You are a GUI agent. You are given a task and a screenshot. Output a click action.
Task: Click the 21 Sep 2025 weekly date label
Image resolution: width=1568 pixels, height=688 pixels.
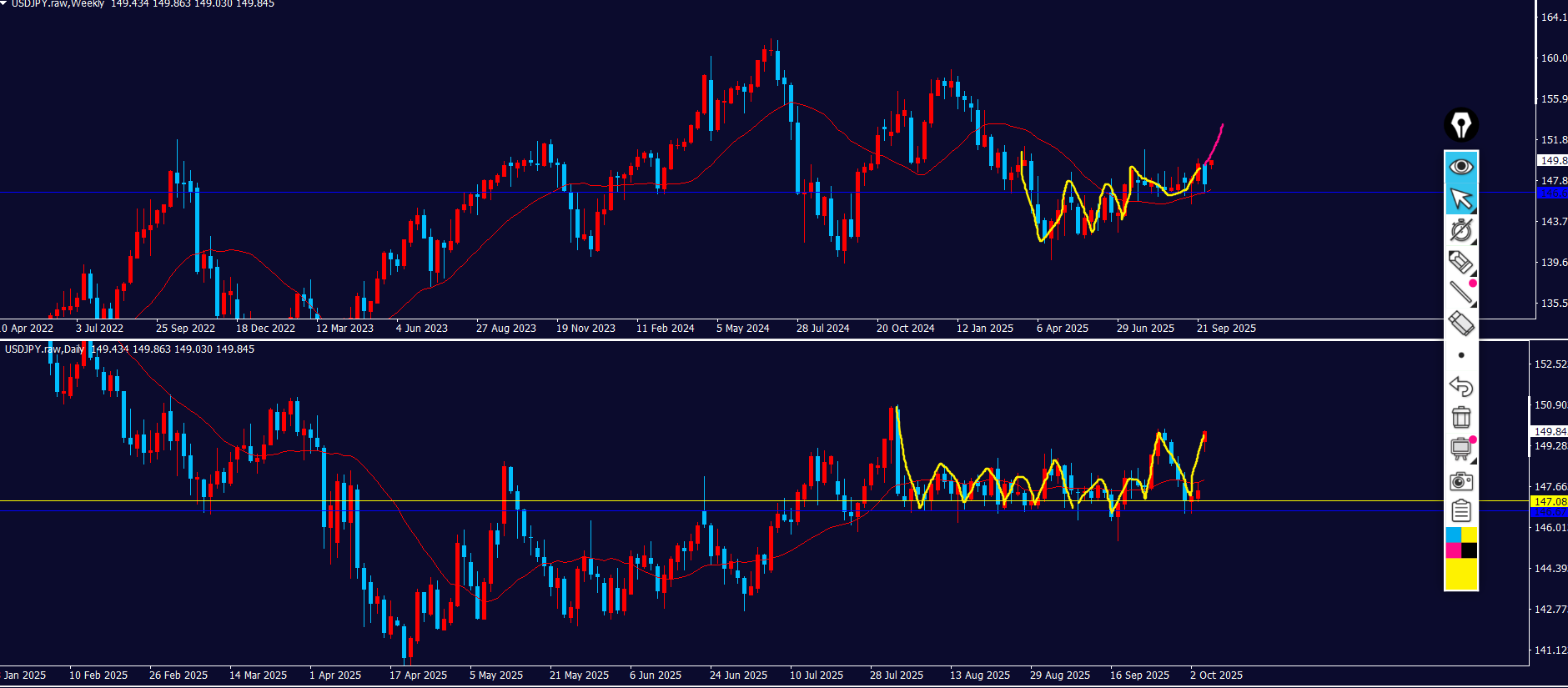(x=1226, y=329)
